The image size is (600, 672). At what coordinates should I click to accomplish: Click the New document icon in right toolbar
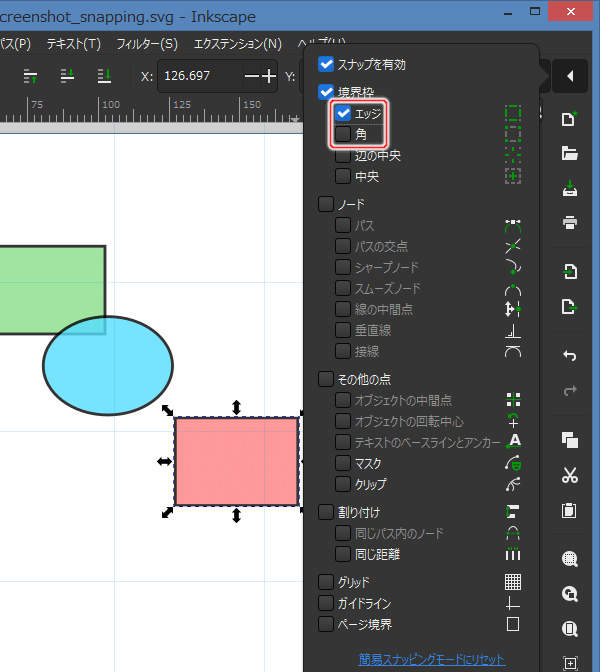click(x=570, y=120)
